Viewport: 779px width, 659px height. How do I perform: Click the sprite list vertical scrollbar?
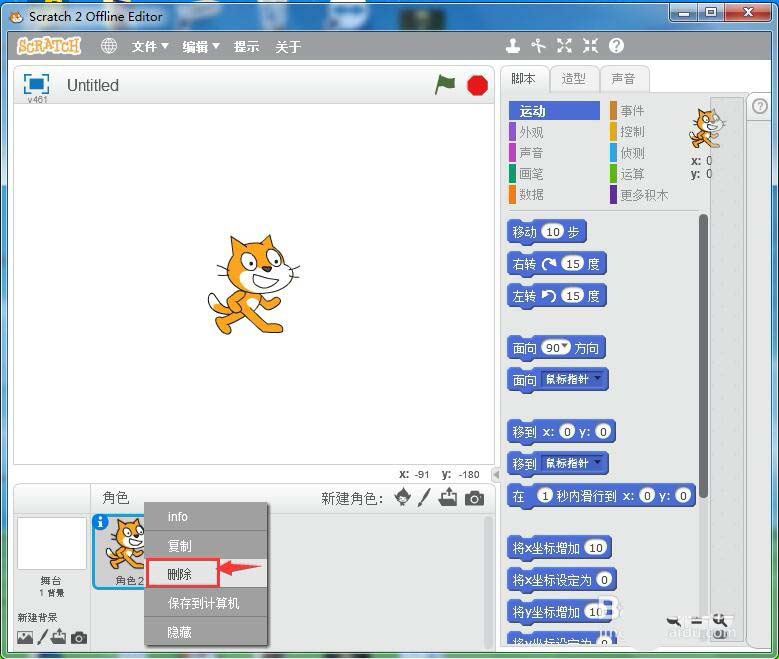(x=488, y=580)
